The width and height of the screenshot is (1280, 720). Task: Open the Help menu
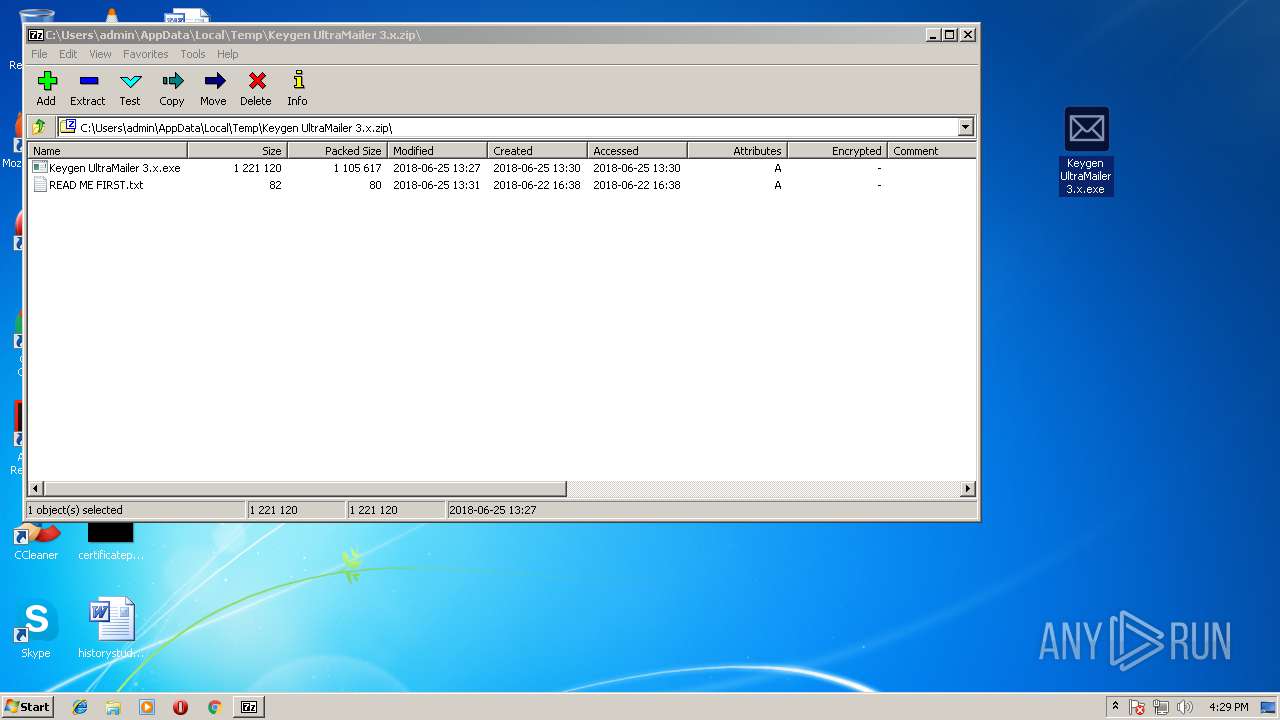228,54
